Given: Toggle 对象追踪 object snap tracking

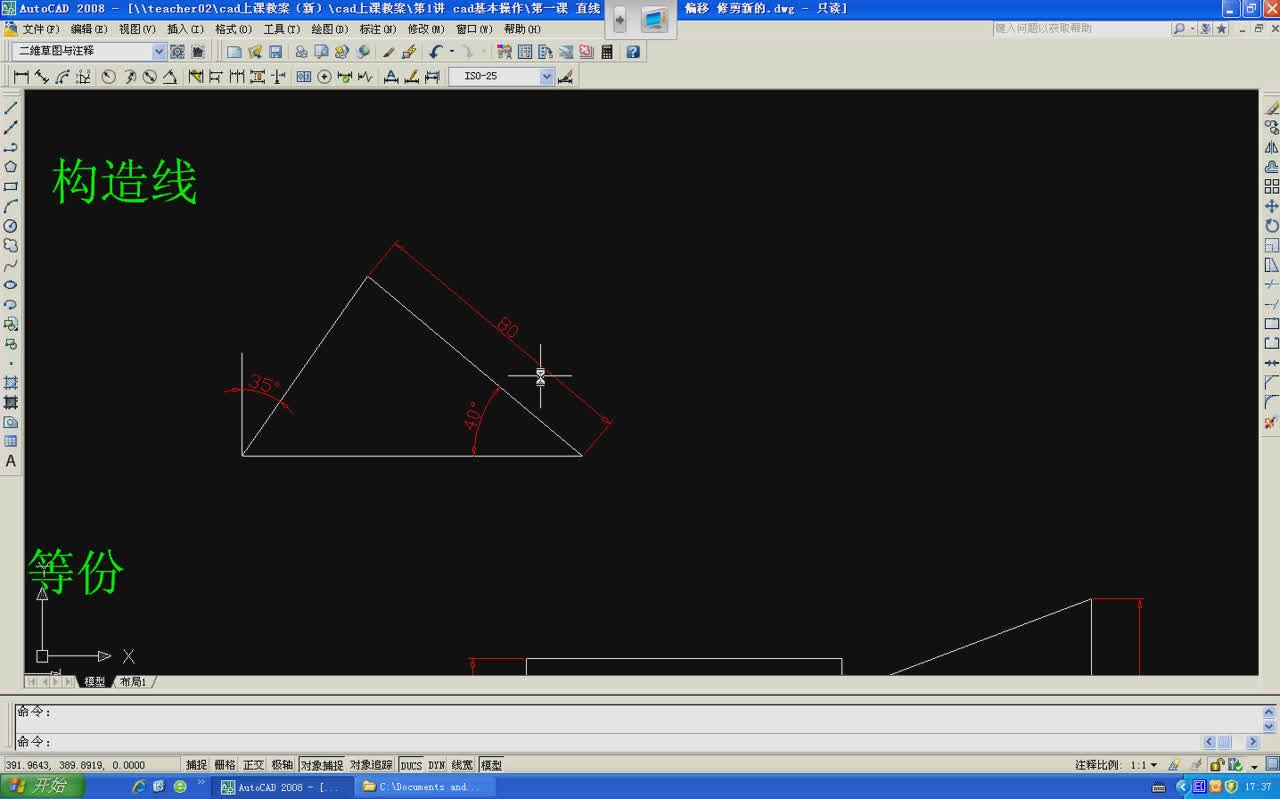Looking at the screenshot, I should pyautogui.click(x=371, y=765).
